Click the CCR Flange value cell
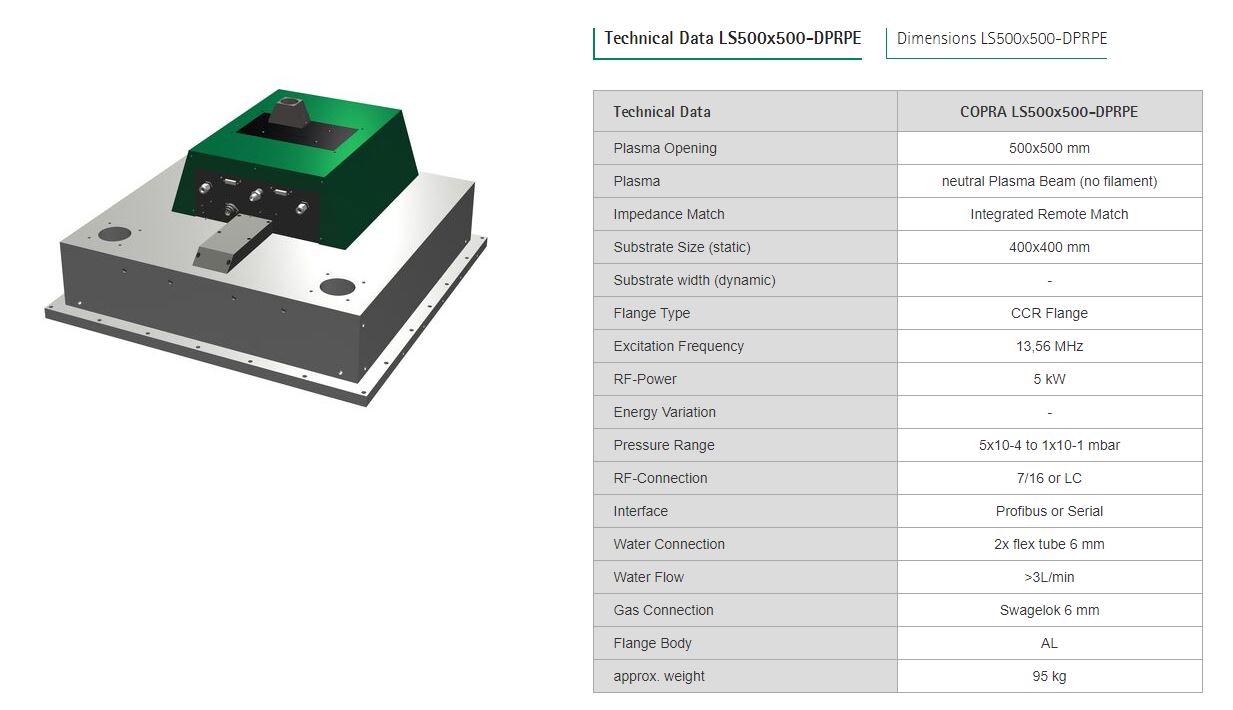The height and width of the screenshot is (710, 1233). click(x=1048, y=313)
